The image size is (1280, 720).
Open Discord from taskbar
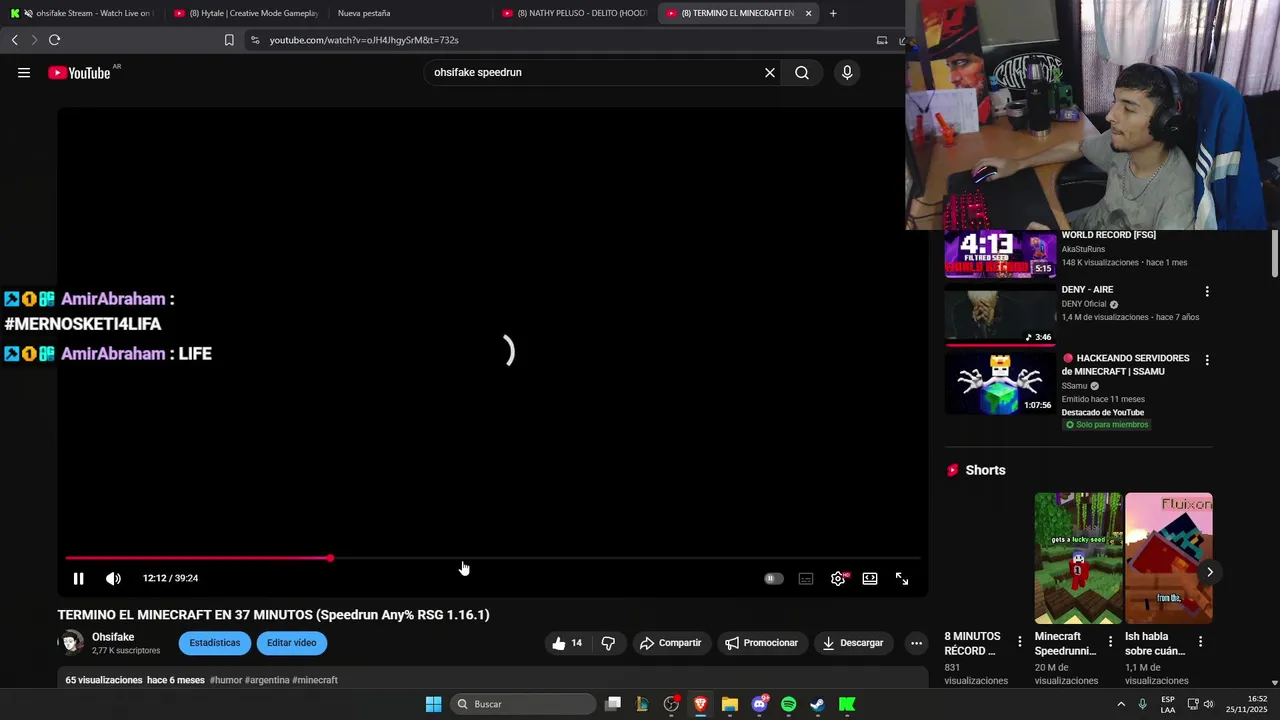[760, 704]
